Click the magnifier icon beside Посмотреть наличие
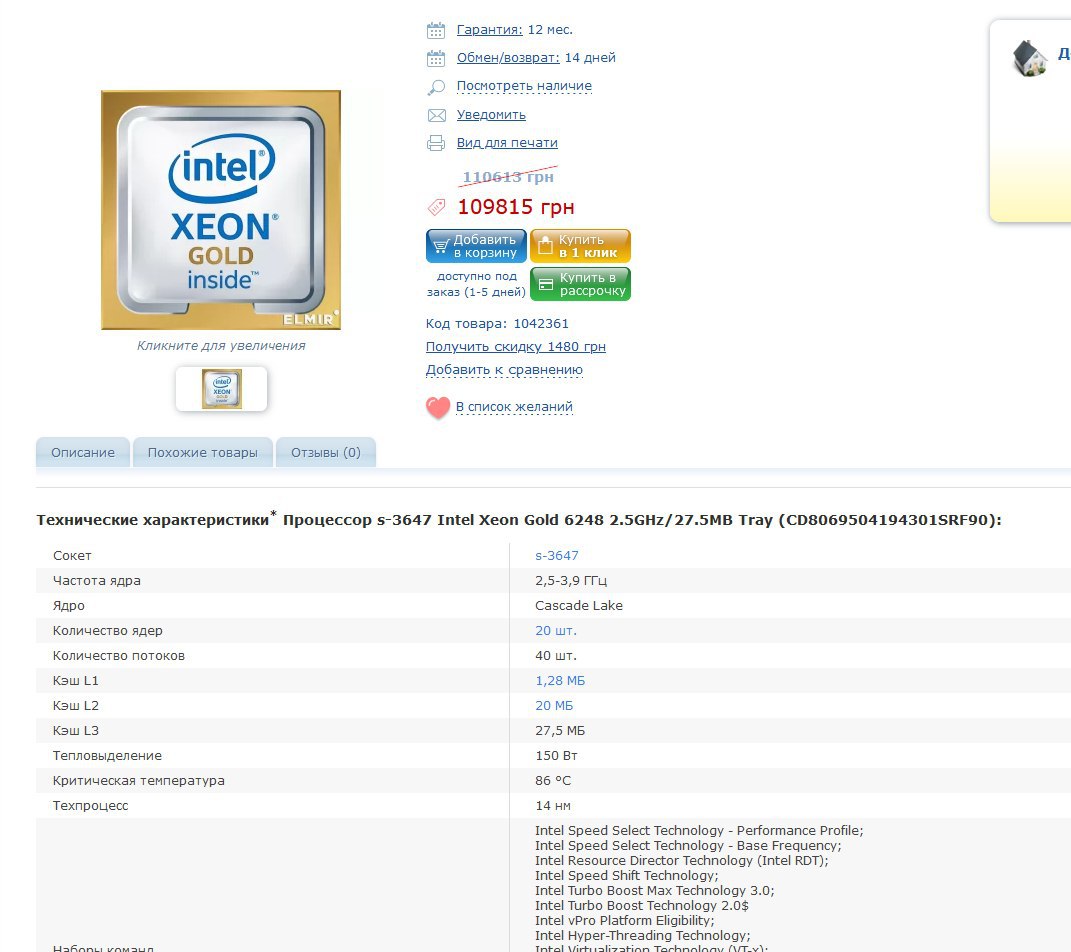Screen dimensions: 1071x952 [436, 87]
